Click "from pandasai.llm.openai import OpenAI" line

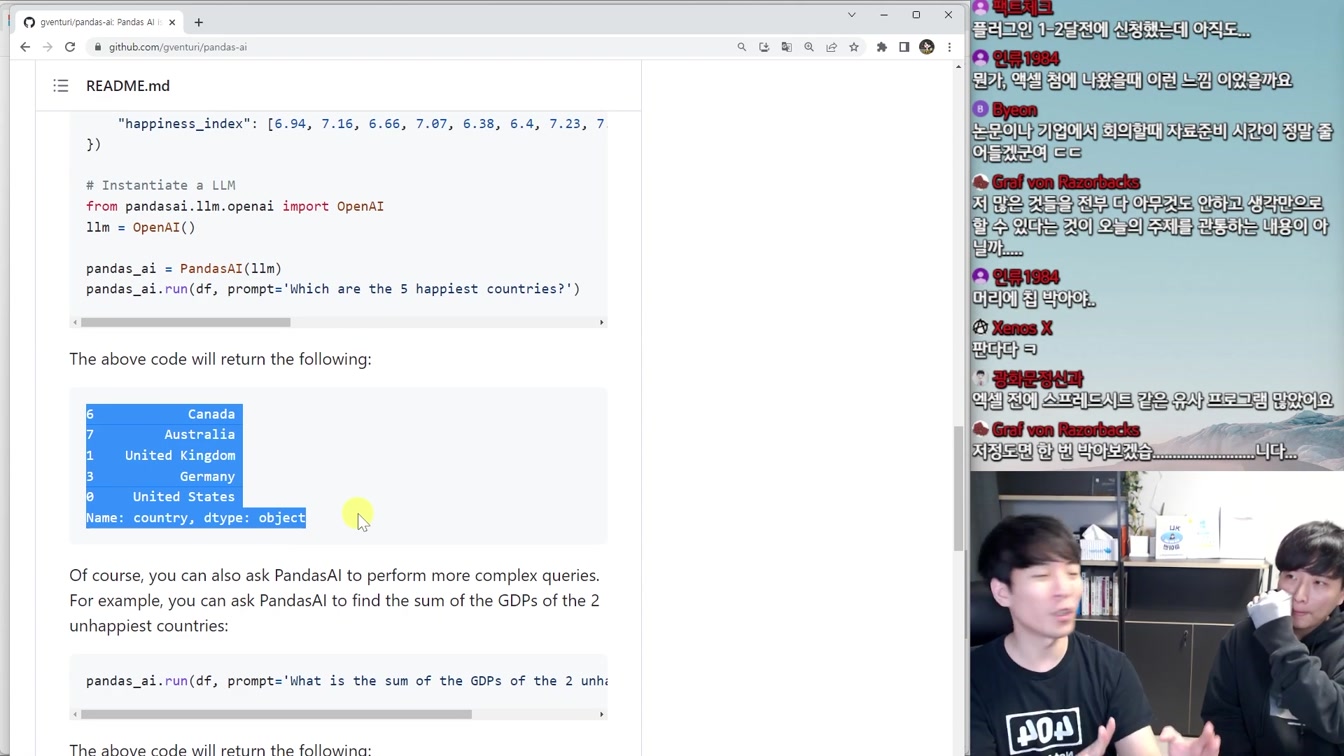coord(235,206)
